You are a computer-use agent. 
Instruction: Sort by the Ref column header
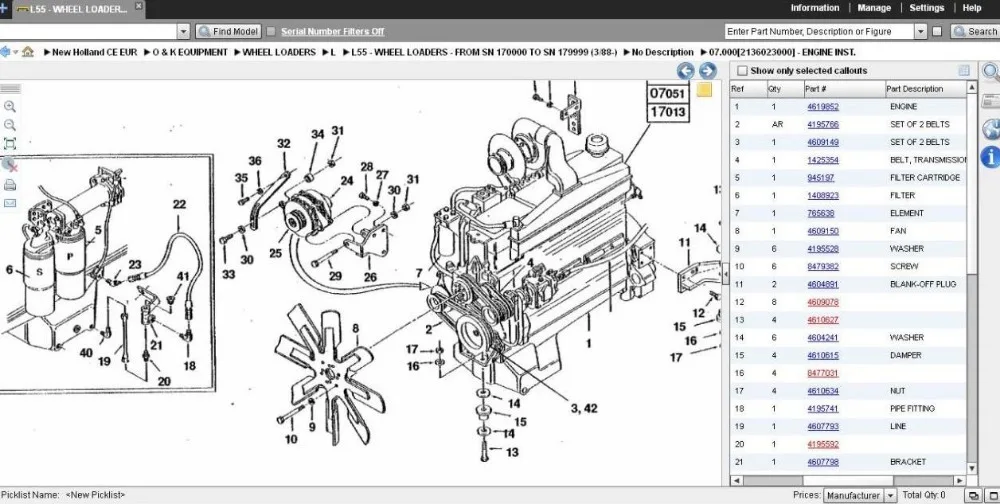[x=748, y=89]
